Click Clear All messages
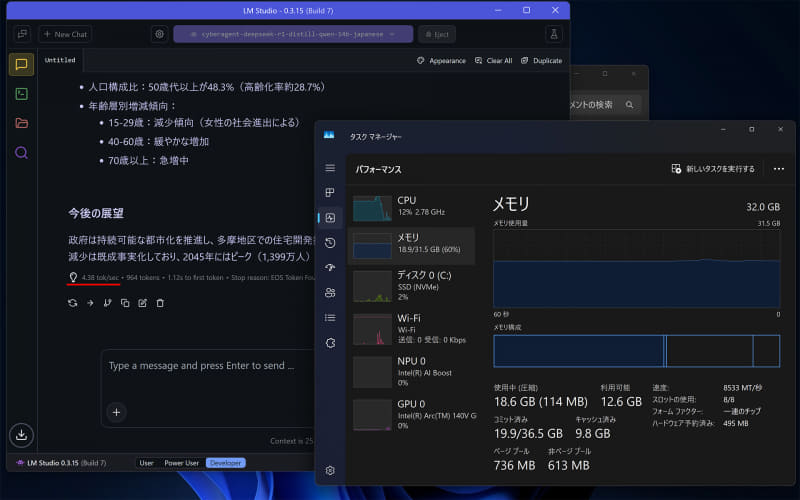The height and width of the screenshot is (500, 800). click(x=493, y=61)
